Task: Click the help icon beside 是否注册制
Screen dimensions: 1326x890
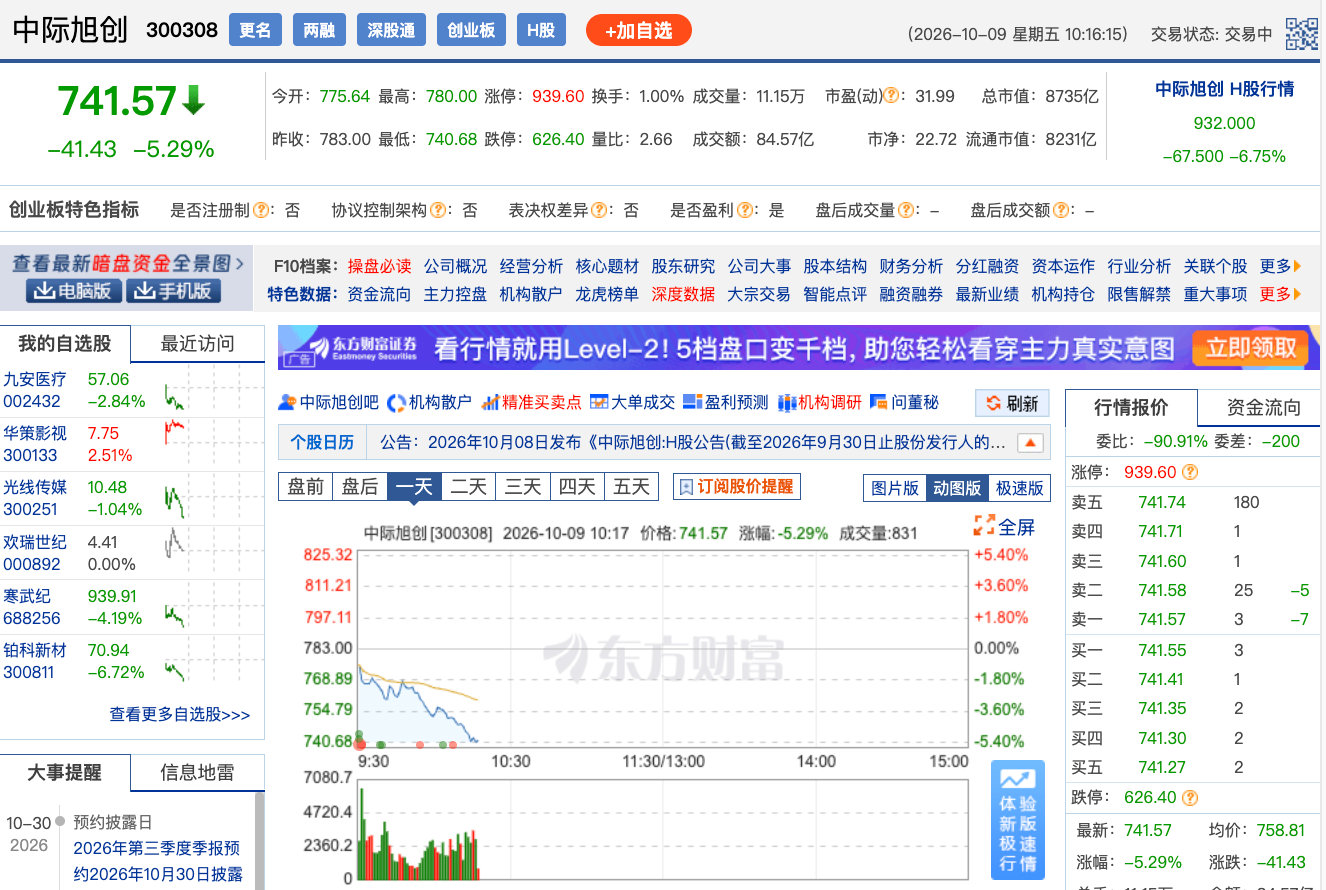Action: pyautogui.click(x=260, y=210)
